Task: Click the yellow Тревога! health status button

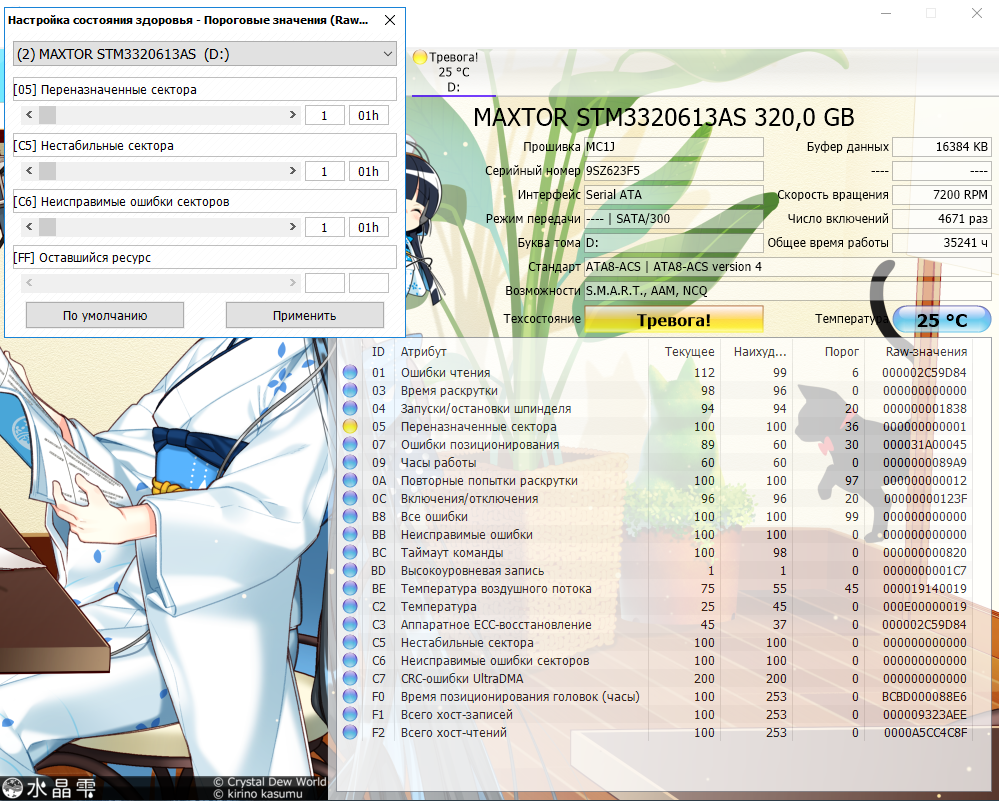Action: pos(673,320)
